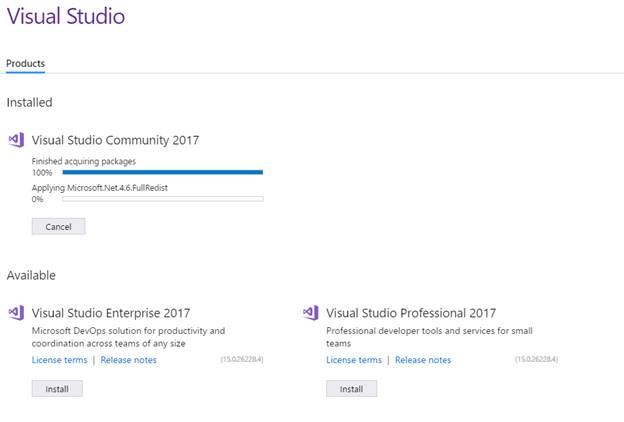624x422 pixels.
Task: Click the Visual Studio Professional 2017 title
Action: [410, 313]
